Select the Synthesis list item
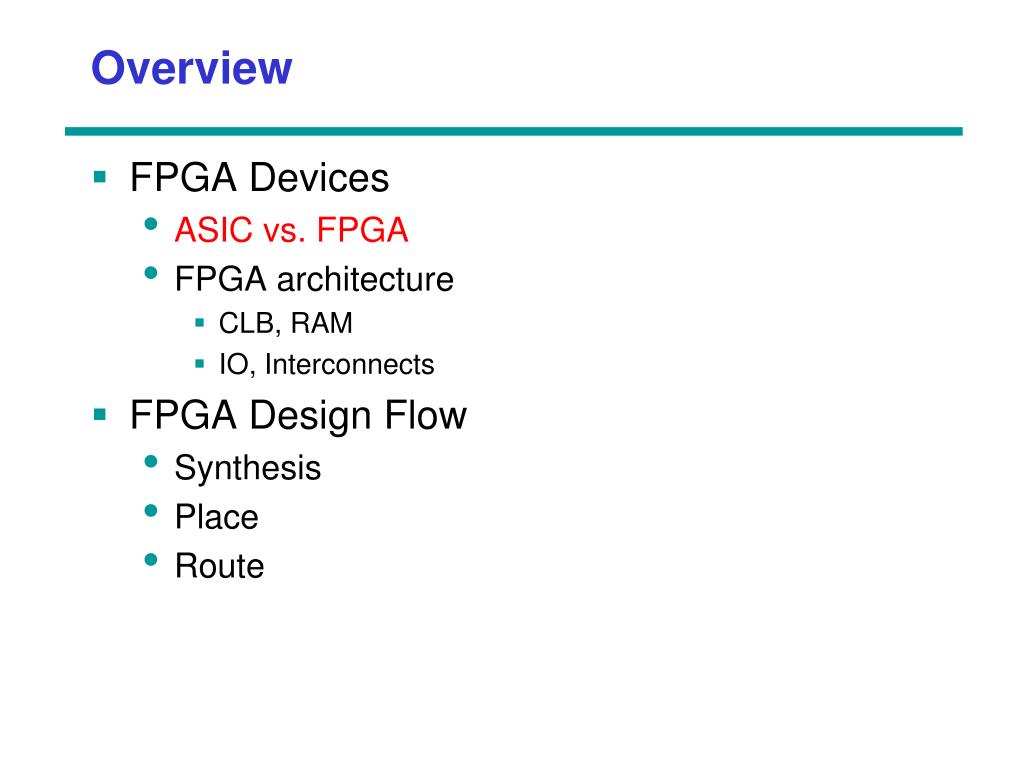1024x768 pixels. click(x=248, y=468)
